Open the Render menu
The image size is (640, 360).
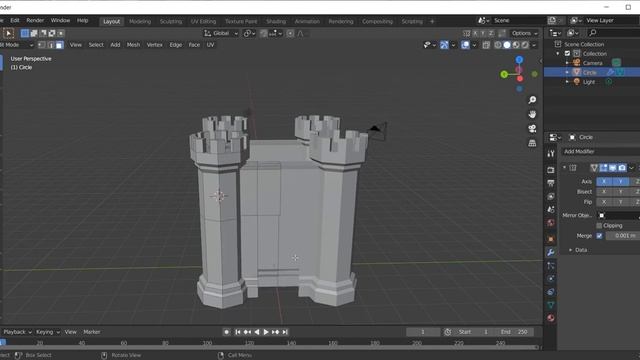[35, 20]
